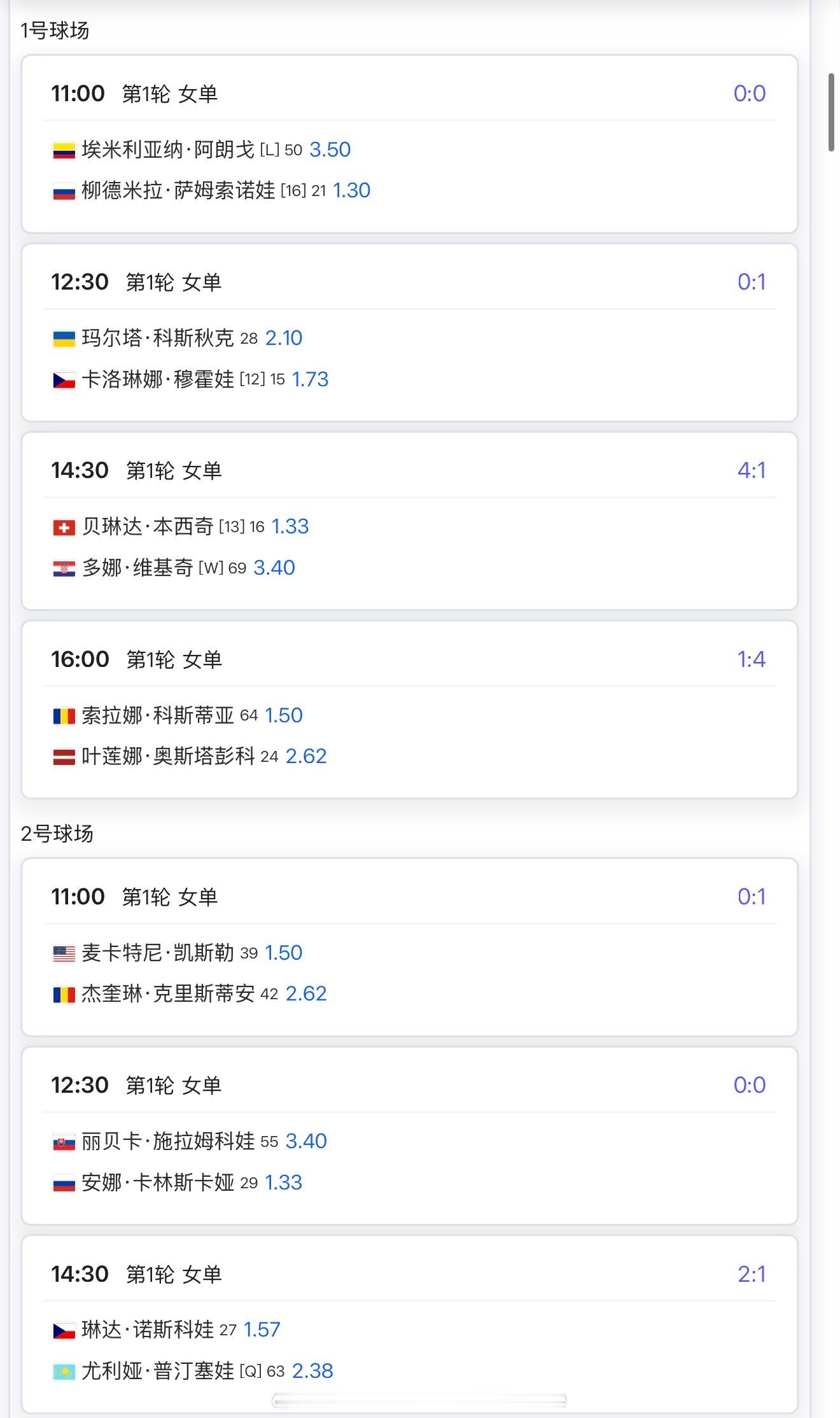Click the 3.50 odds for 阿朗戈

pos(330,150)
